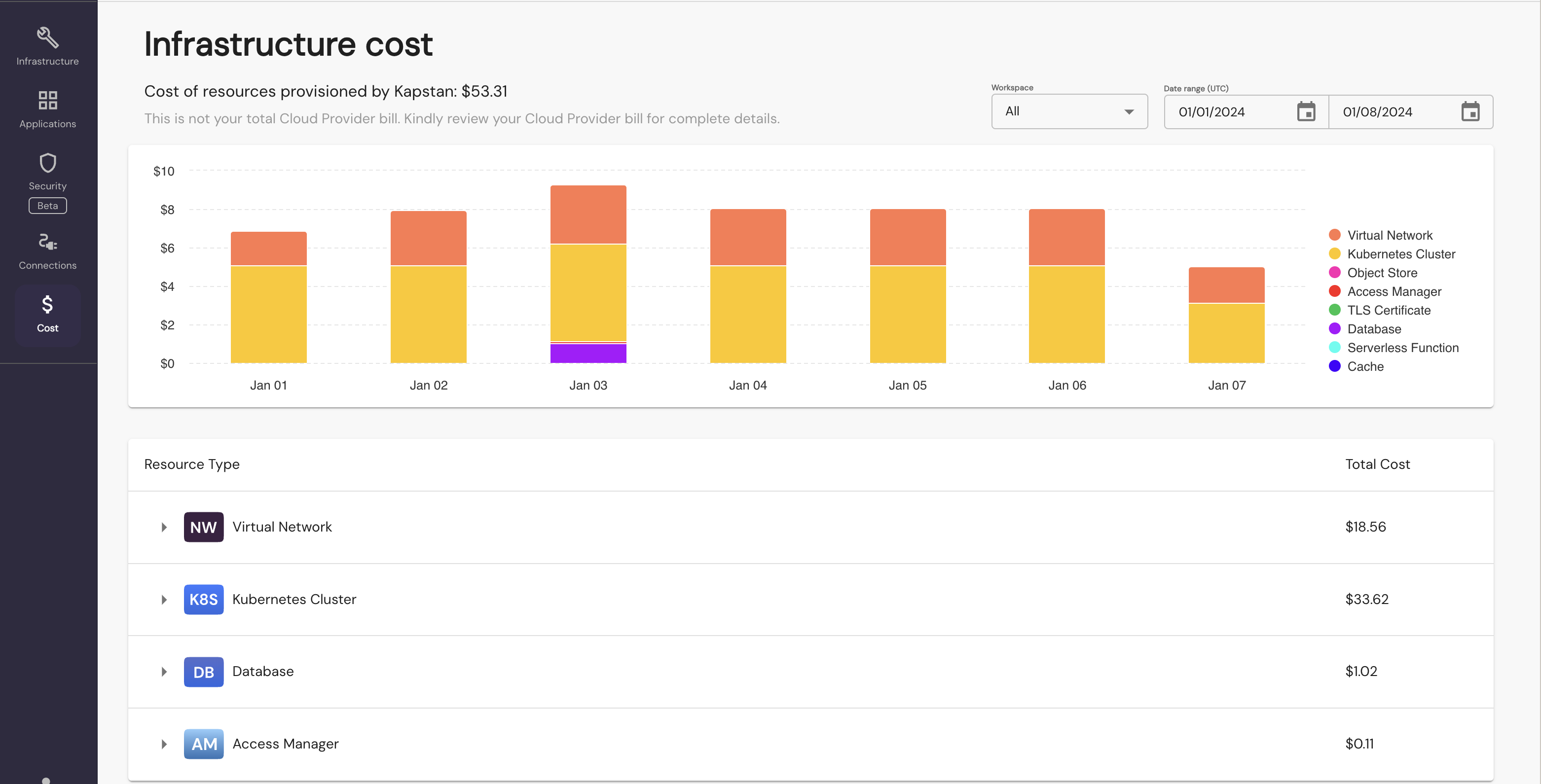Open Applications grid icon in sidebar
Screen dimensions: 1541x784
[47, 101]
